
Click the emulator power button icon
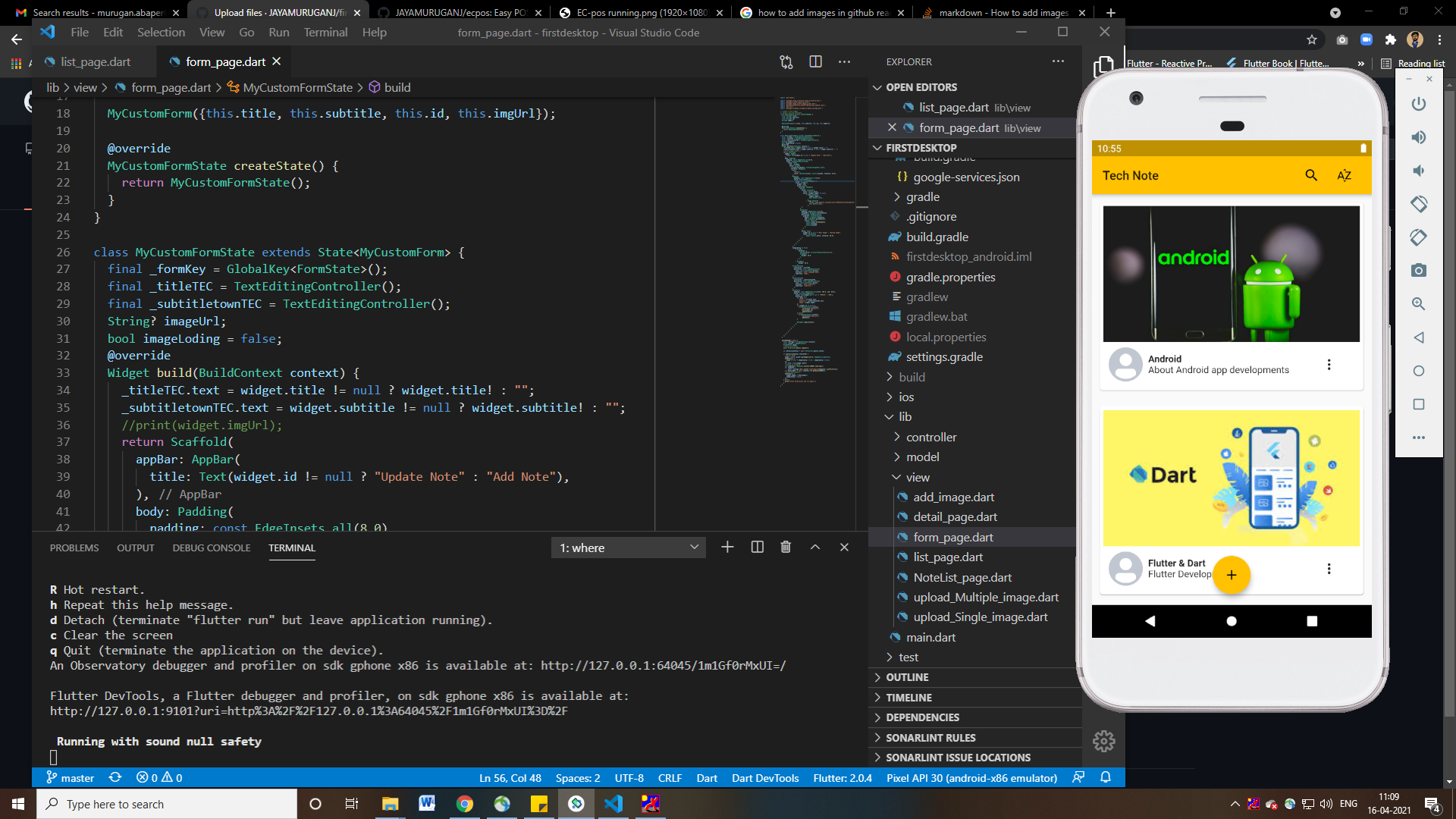[1418, 104]
